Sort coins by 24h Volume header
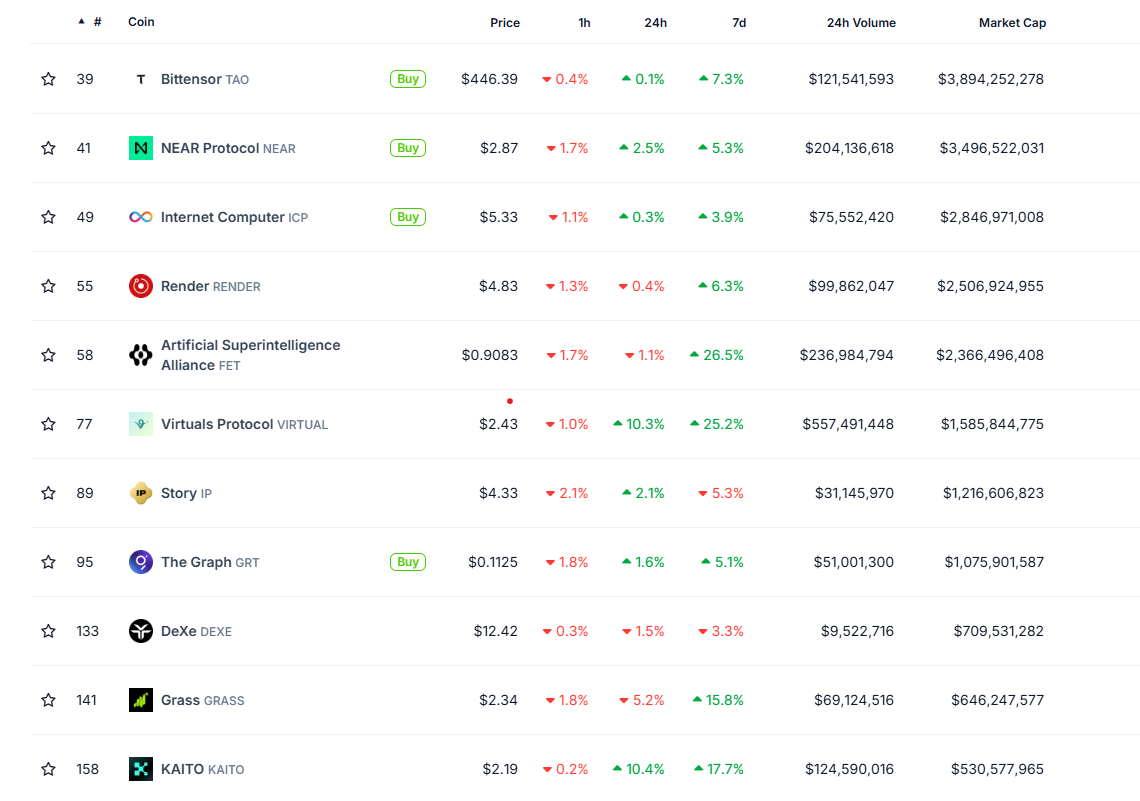 click(x=861, y=23)
